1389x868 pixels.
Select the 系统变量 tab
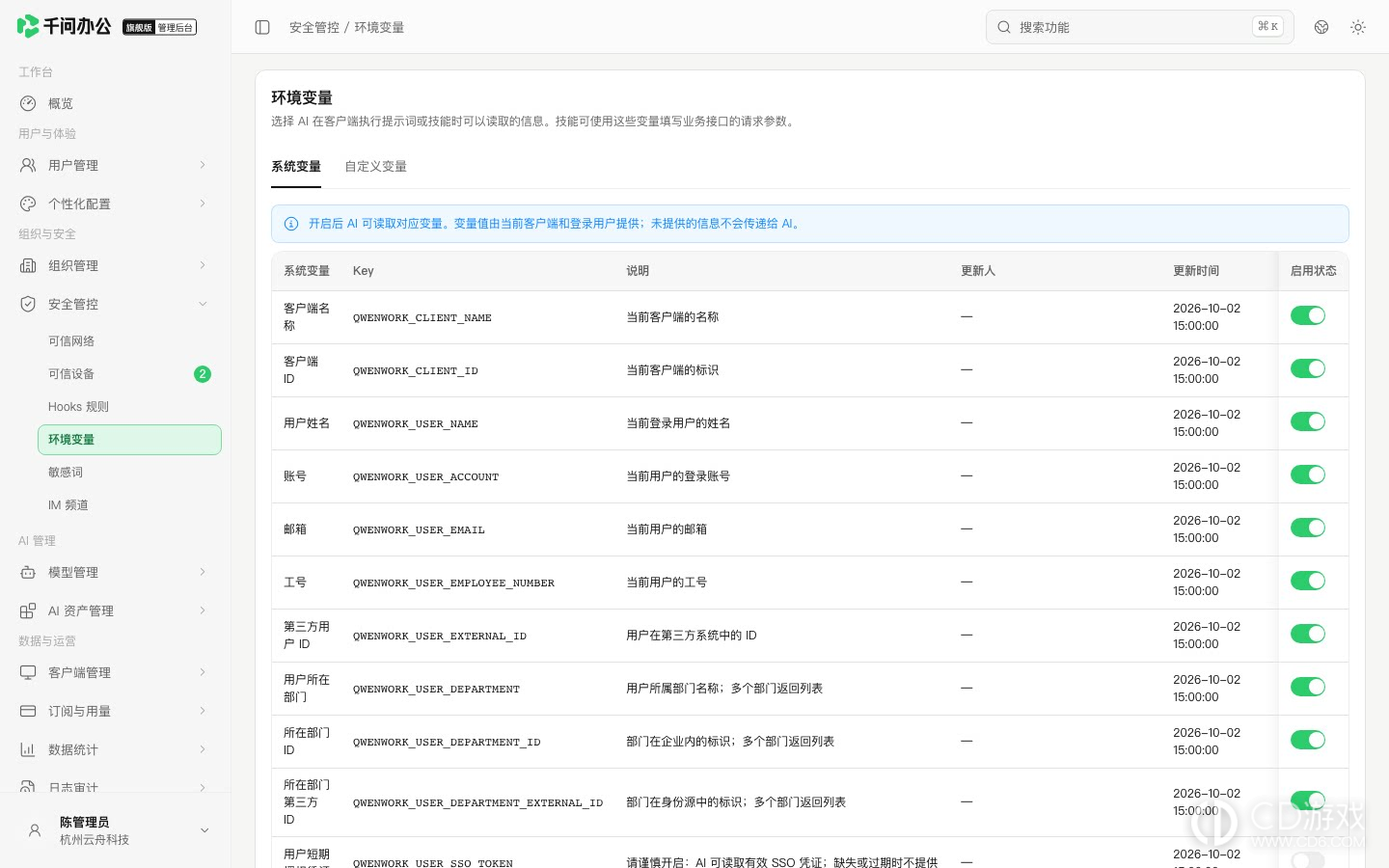tap(296, 167)
